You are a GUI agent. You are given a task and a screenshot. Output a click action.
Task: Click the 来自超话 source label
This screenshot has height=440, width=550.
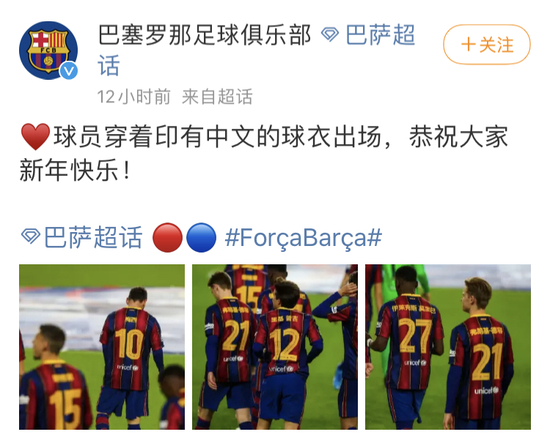click(x=217, y=96)
